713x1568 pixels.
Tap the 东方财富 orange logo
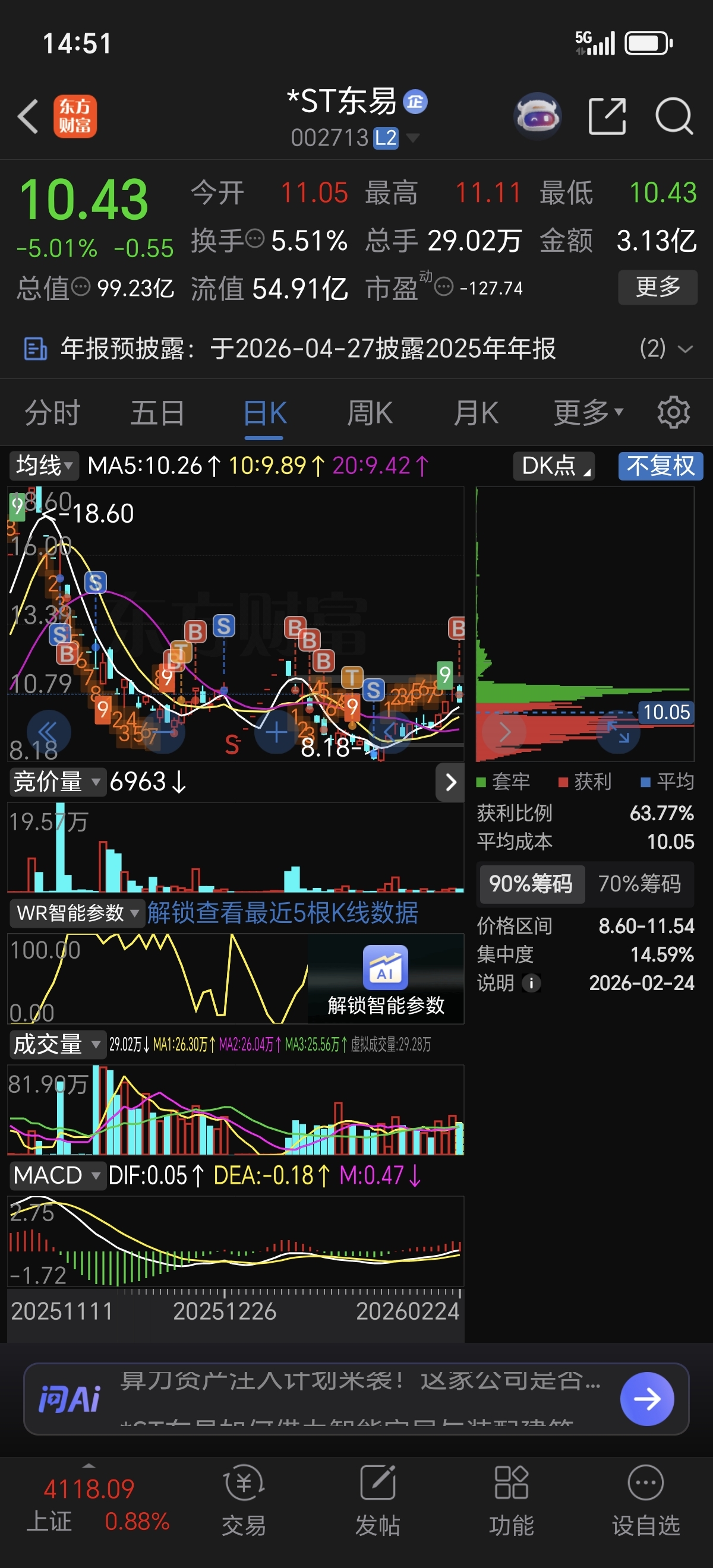(75, 116)
